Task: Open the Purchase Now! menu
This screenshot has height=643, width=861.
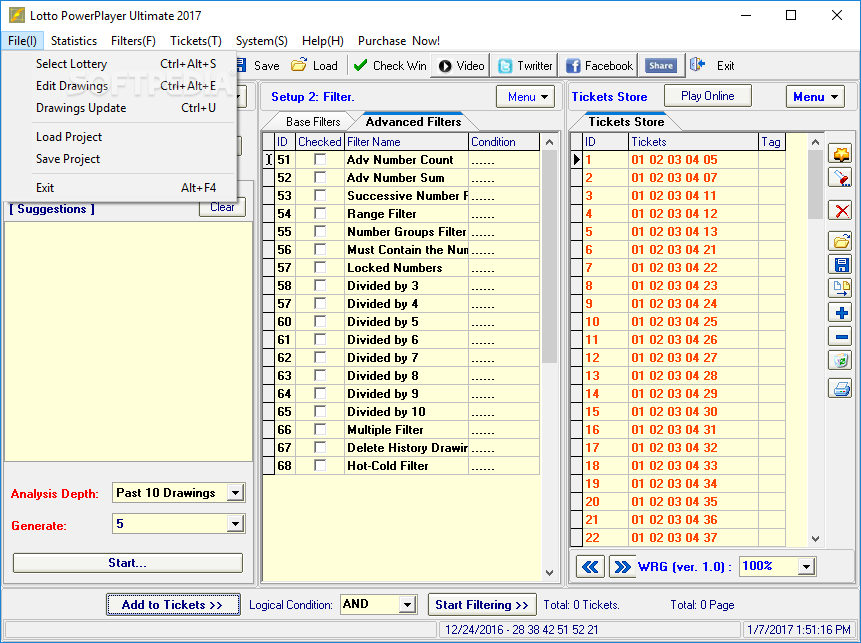Action: (399, 41)
